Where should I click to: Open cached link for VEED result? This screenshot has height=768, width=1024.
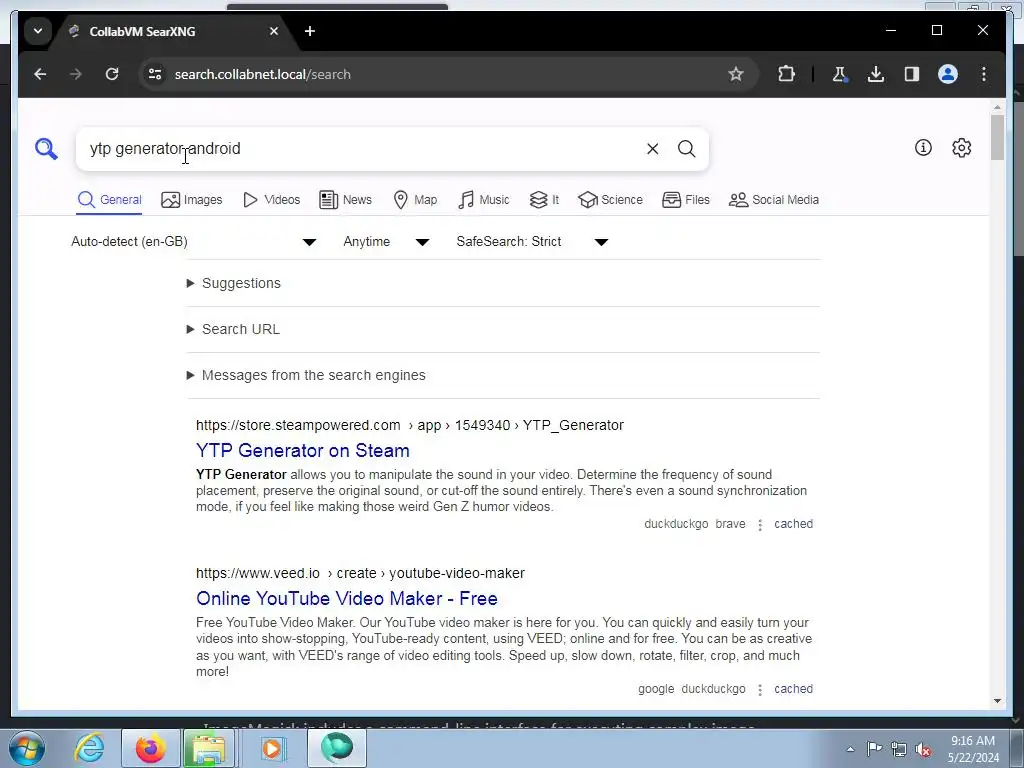coord(793,689)
